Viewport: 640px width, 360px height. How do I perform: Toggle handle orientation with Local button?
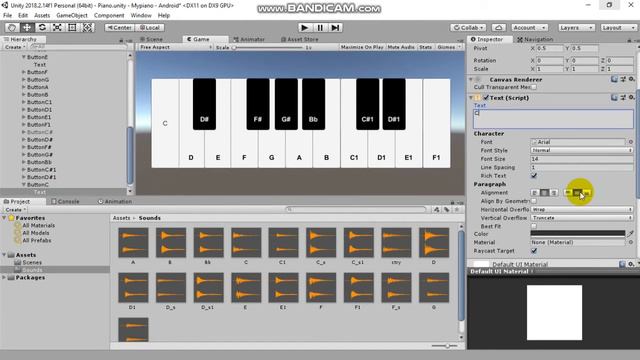(x=149, y=27)
